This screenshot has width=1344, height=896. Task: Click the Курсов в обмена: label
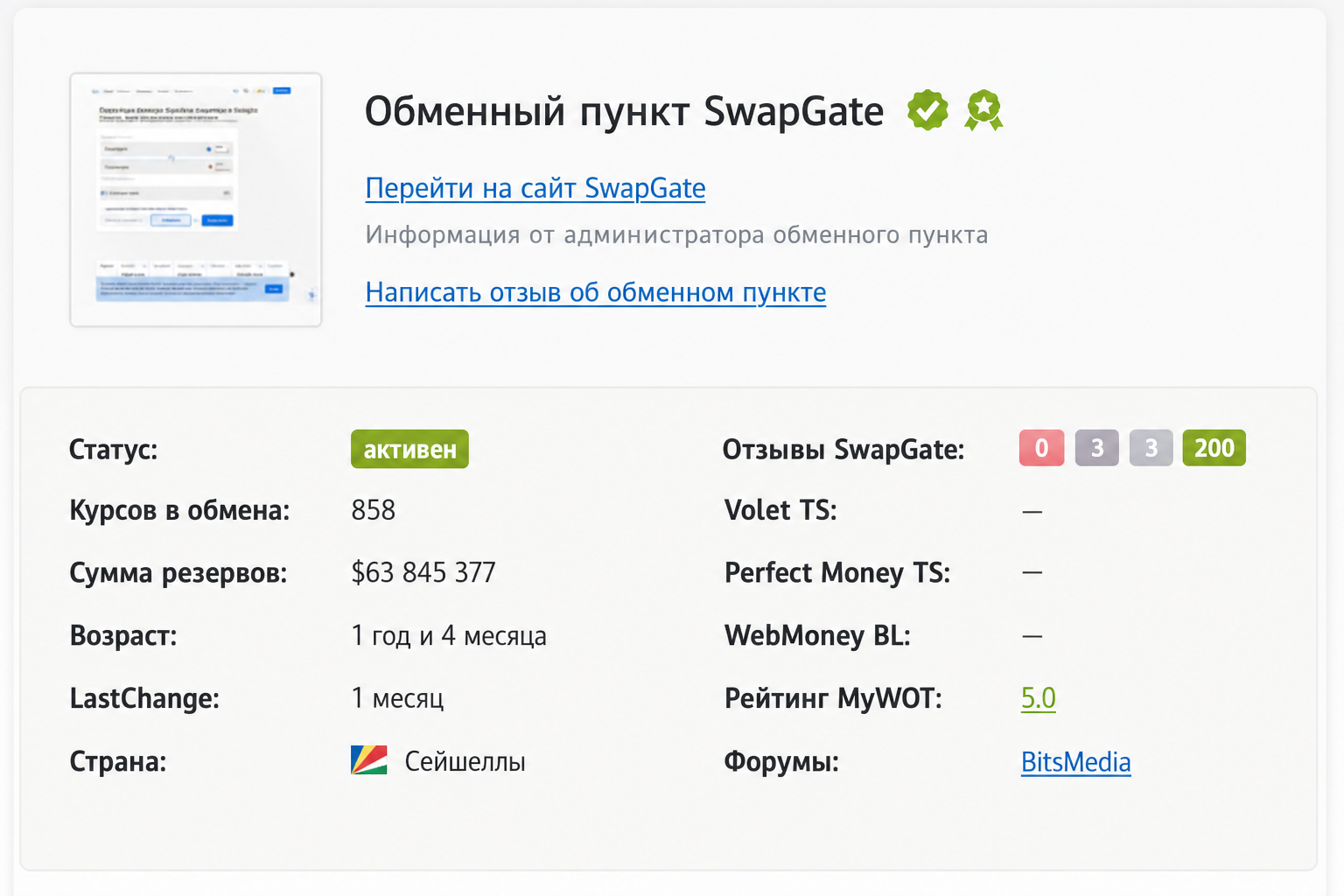point(179,510)
